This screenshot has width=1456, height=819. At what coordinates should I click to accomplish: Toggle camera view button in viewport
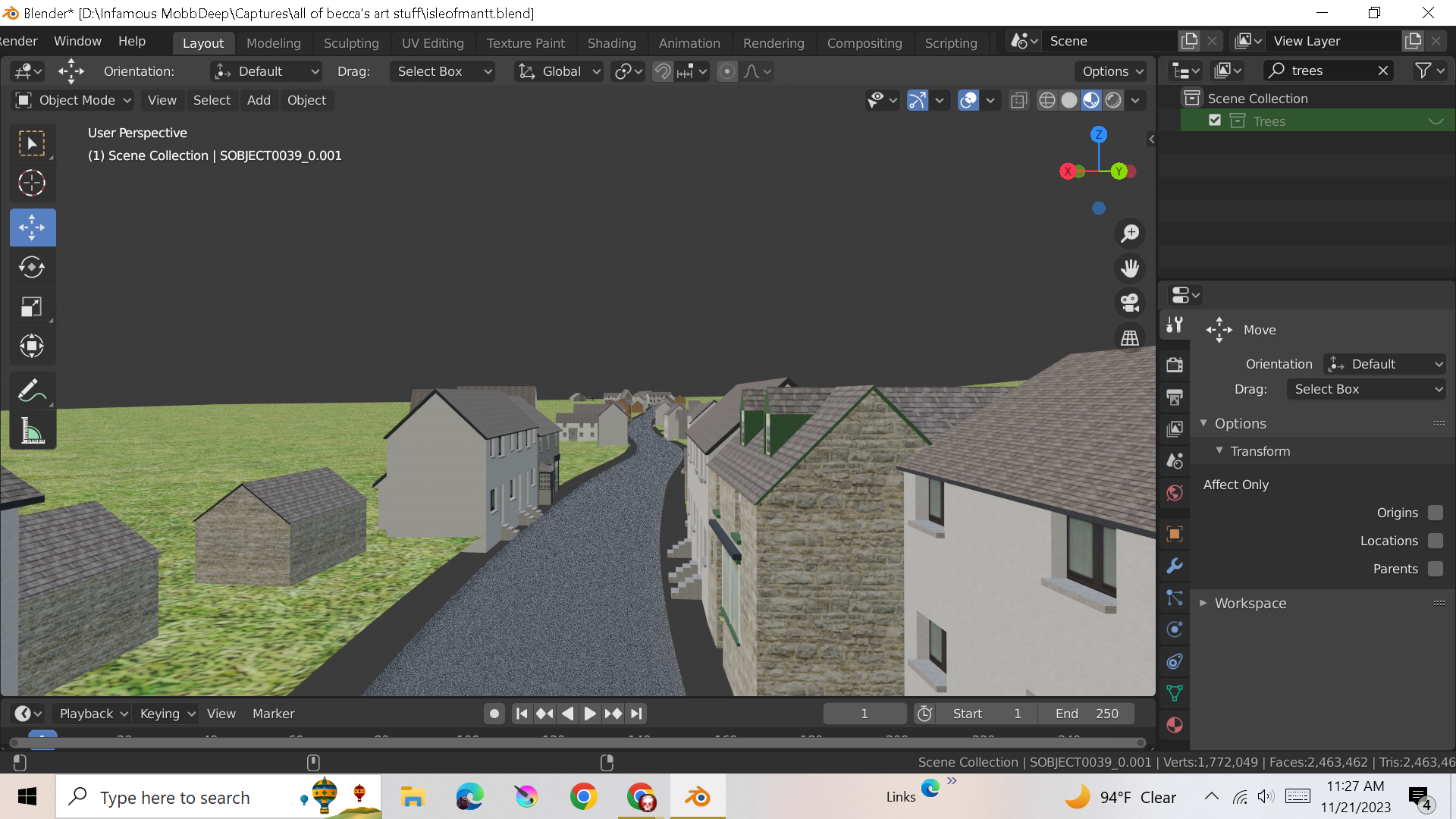(1130, 303)
